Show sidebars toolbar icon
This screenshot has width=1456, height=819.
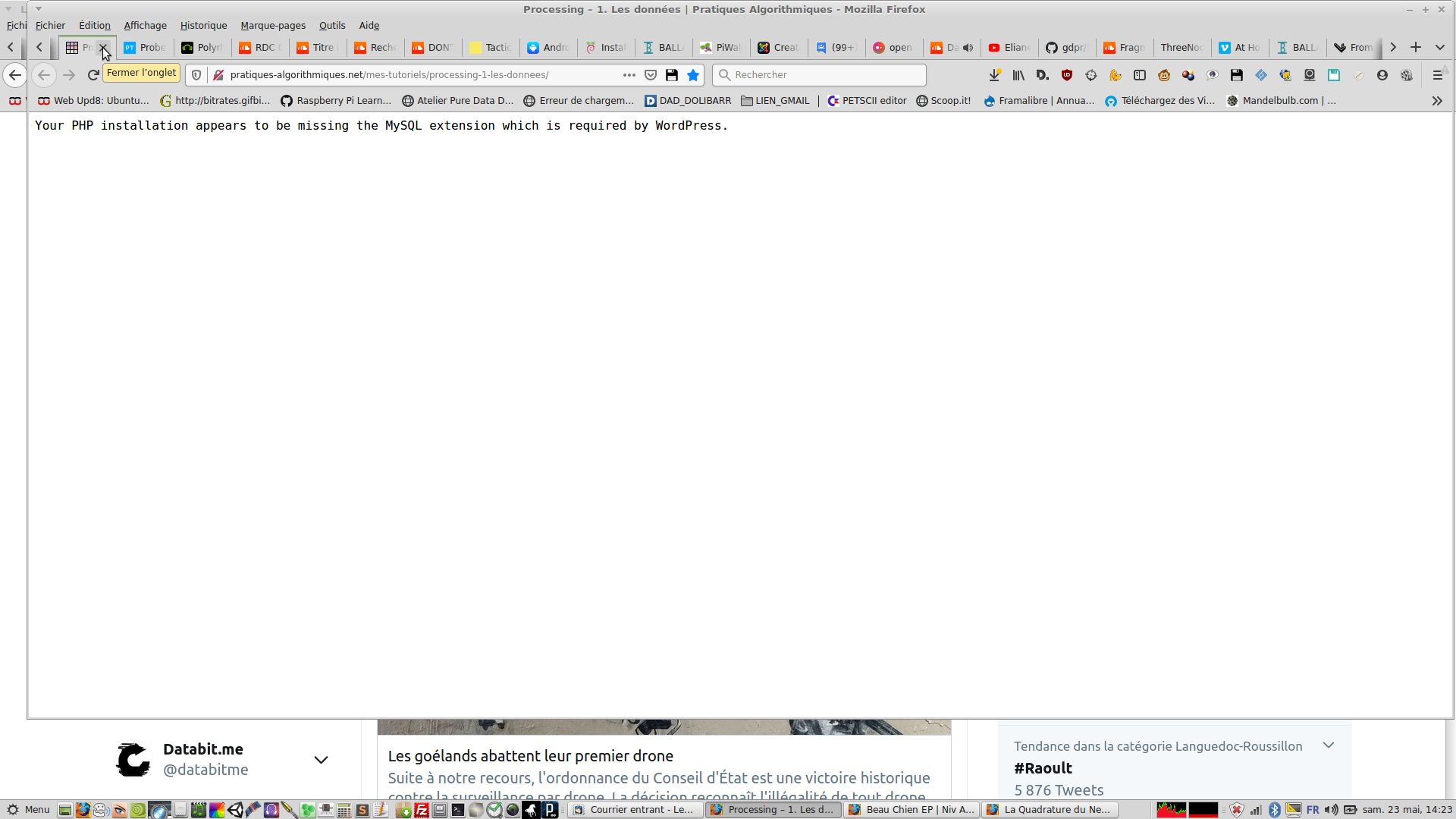(1140, 75)
